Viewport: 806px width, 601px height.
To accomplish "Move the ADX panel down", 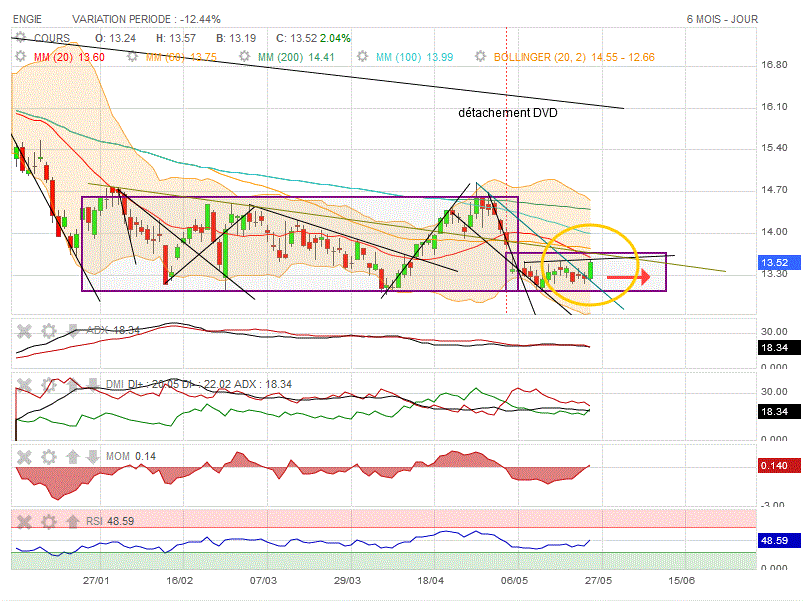I will pos(74,330).
